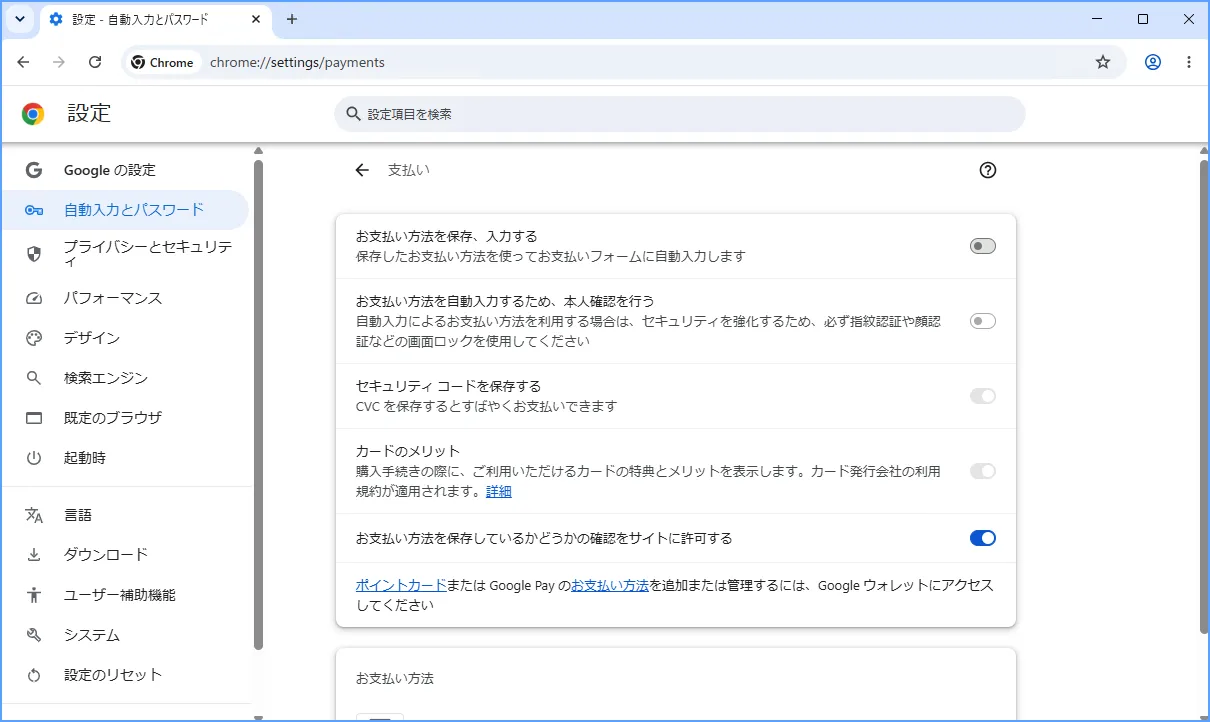Open パフォーマンス settings
The height and width of the screenshot is (722, 1210).
[125, 298]
